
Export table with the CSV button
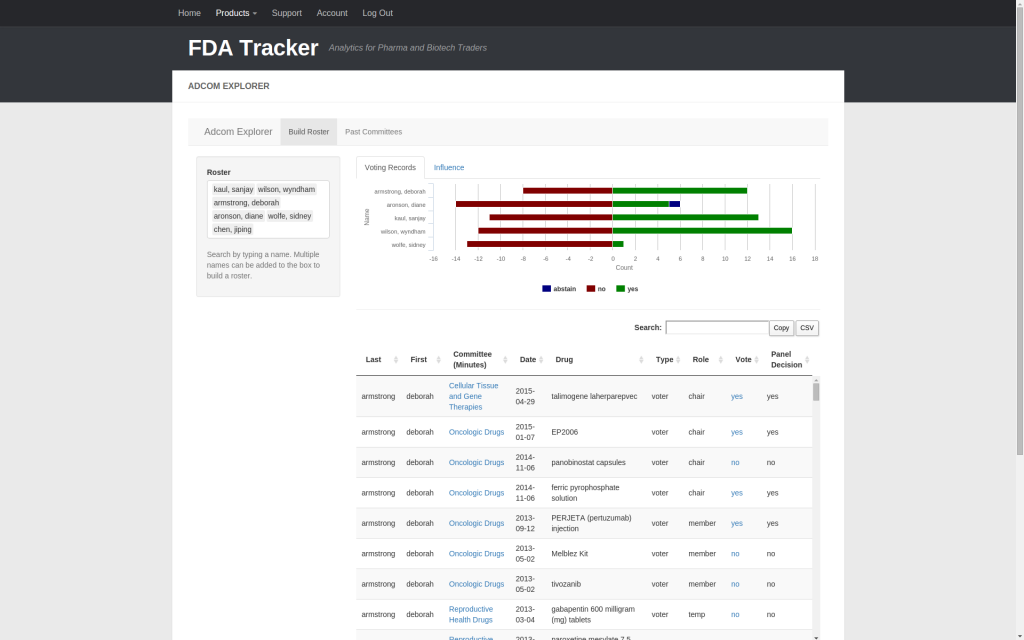click(x=807, y=328)
